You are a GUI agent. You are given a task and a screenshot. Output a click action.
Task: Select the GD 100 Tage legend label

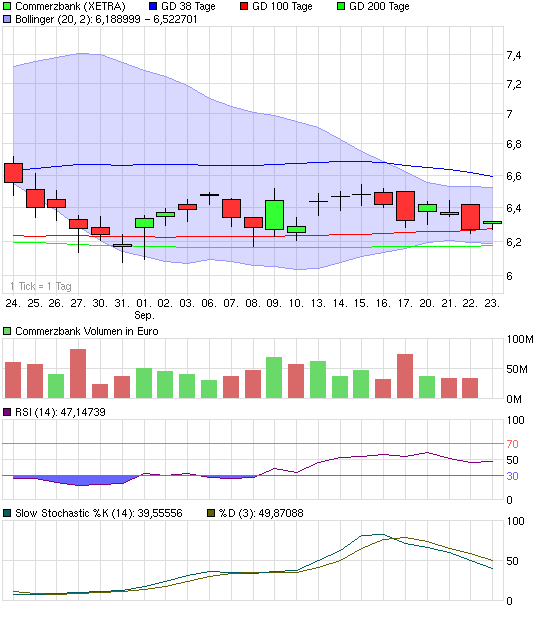click(x=282, y=6)
